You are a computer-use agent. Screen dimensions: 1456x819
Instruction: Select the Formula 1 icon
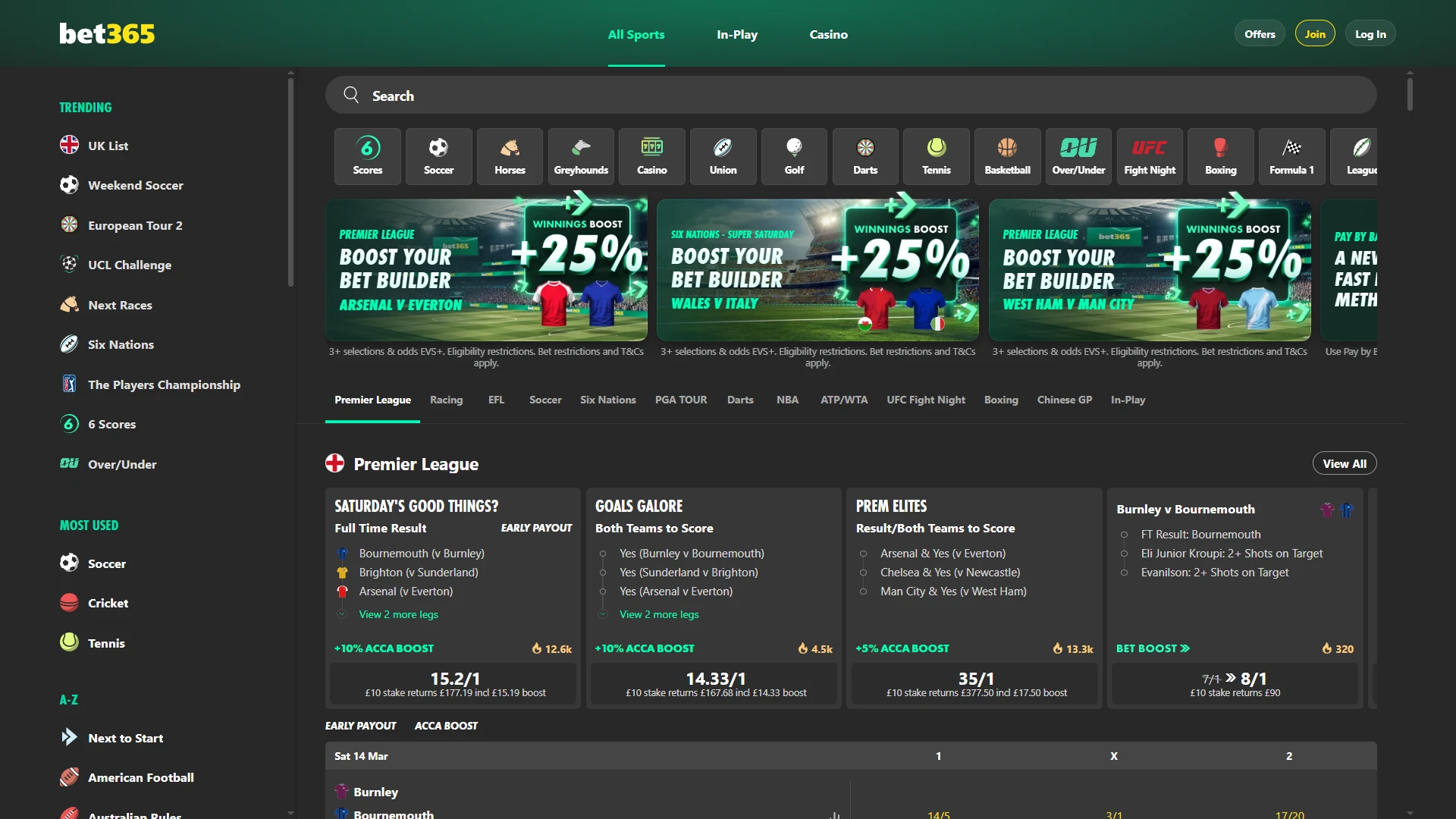pos(1291,155)
